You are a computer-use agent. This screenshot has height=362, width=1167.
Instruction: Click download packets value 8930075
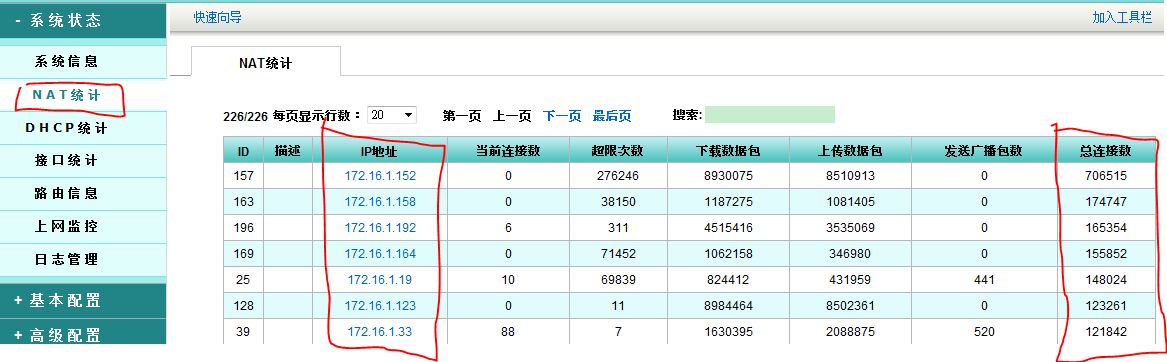728,177
